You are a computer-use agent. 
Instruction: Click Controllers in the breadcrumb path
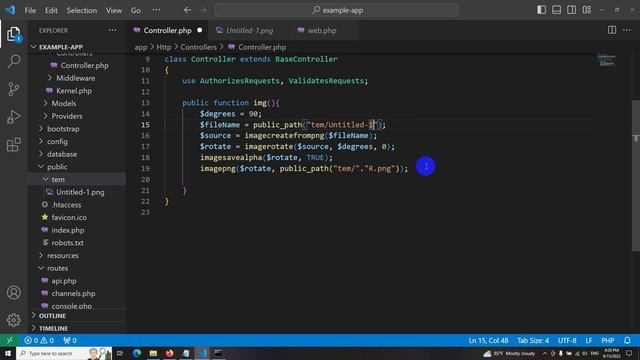tap(198, 47)
